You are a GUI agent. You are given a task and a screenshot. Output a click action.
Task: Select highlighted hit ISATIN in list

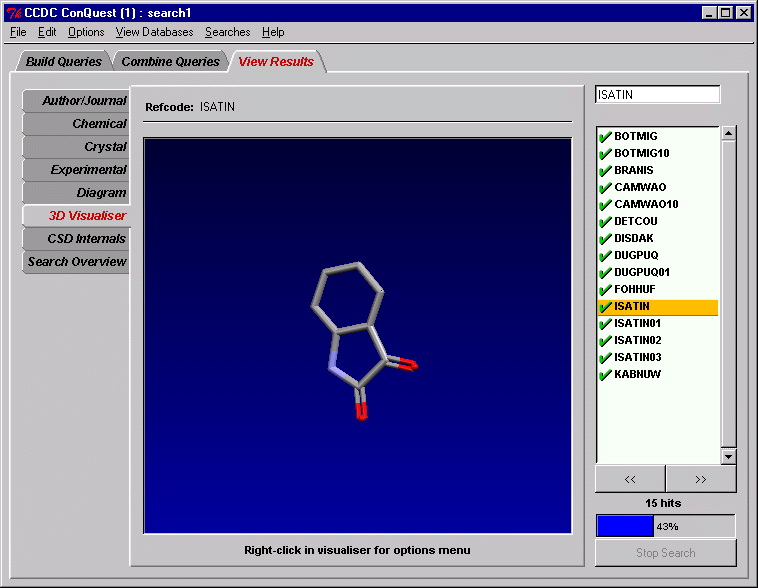[x=658, y=307]
